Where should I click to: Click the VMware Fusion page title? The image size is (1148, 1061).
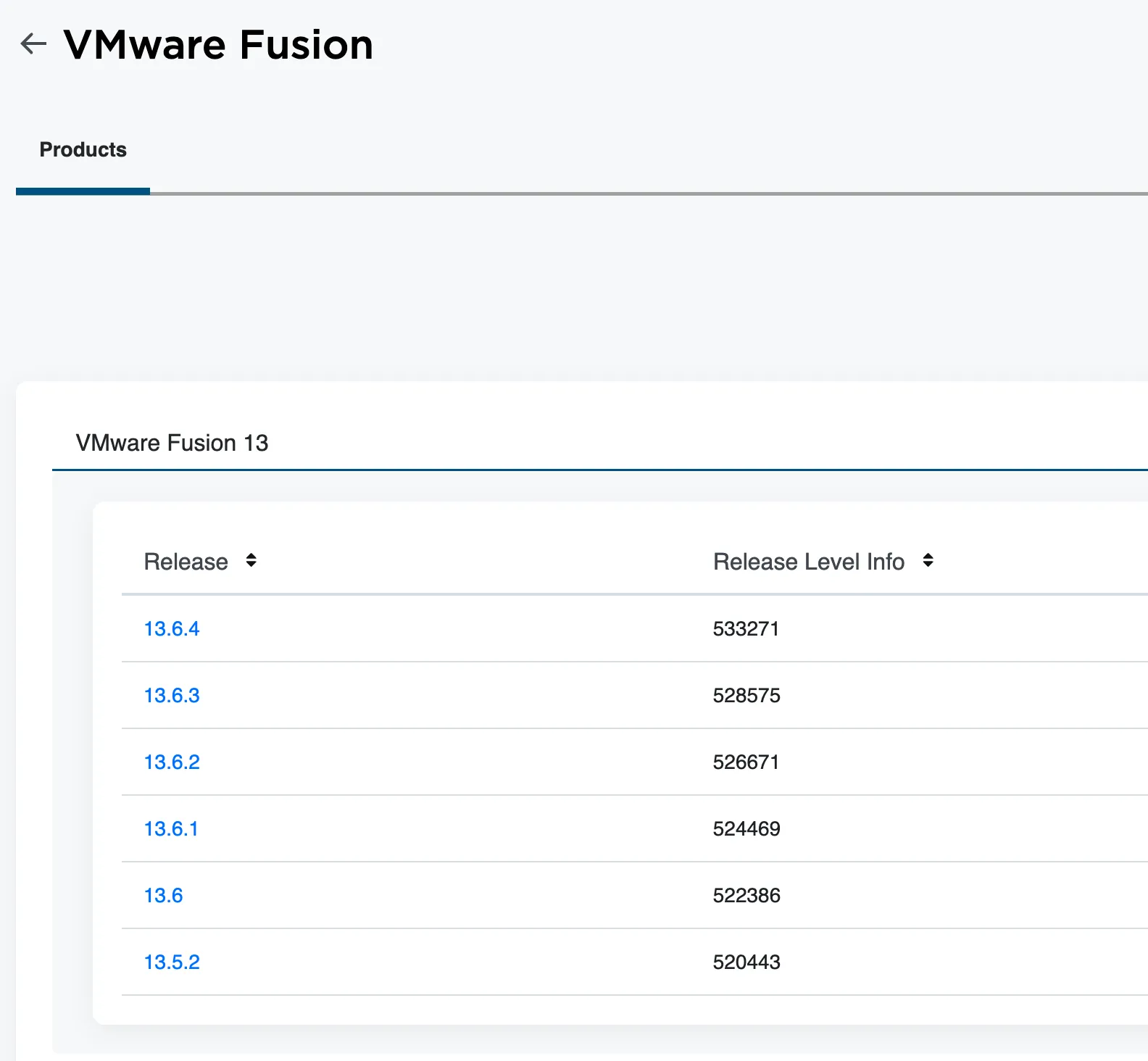[x=218, y=44]
